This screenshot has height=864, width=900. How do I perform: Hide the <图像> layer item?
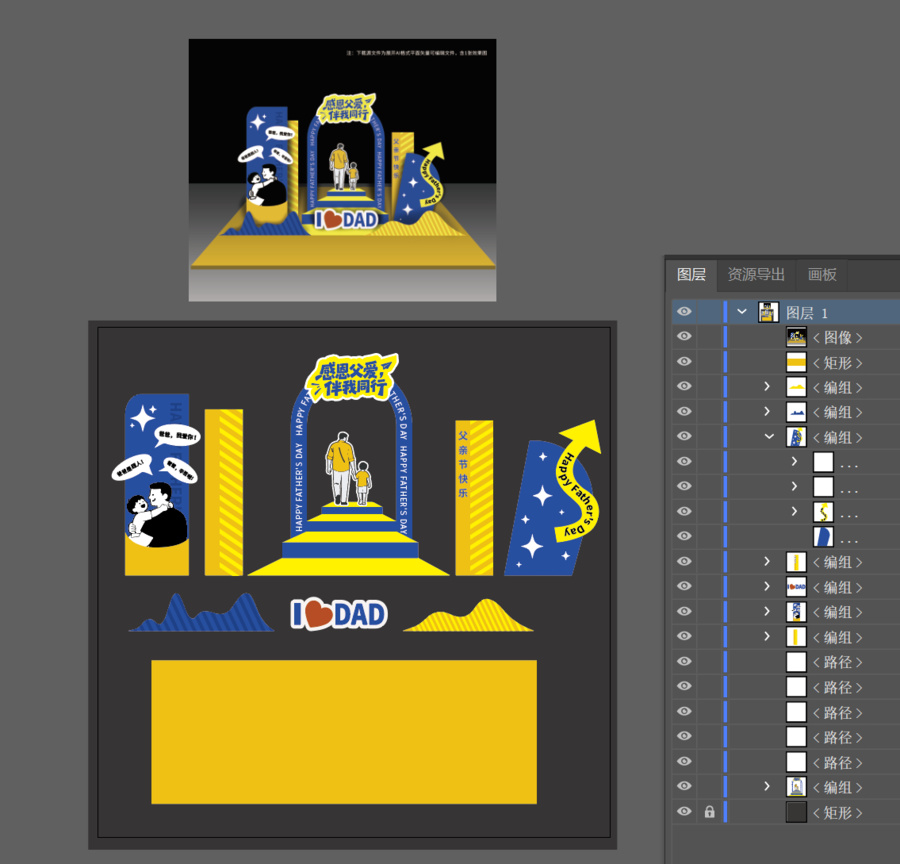click(684, 336)
